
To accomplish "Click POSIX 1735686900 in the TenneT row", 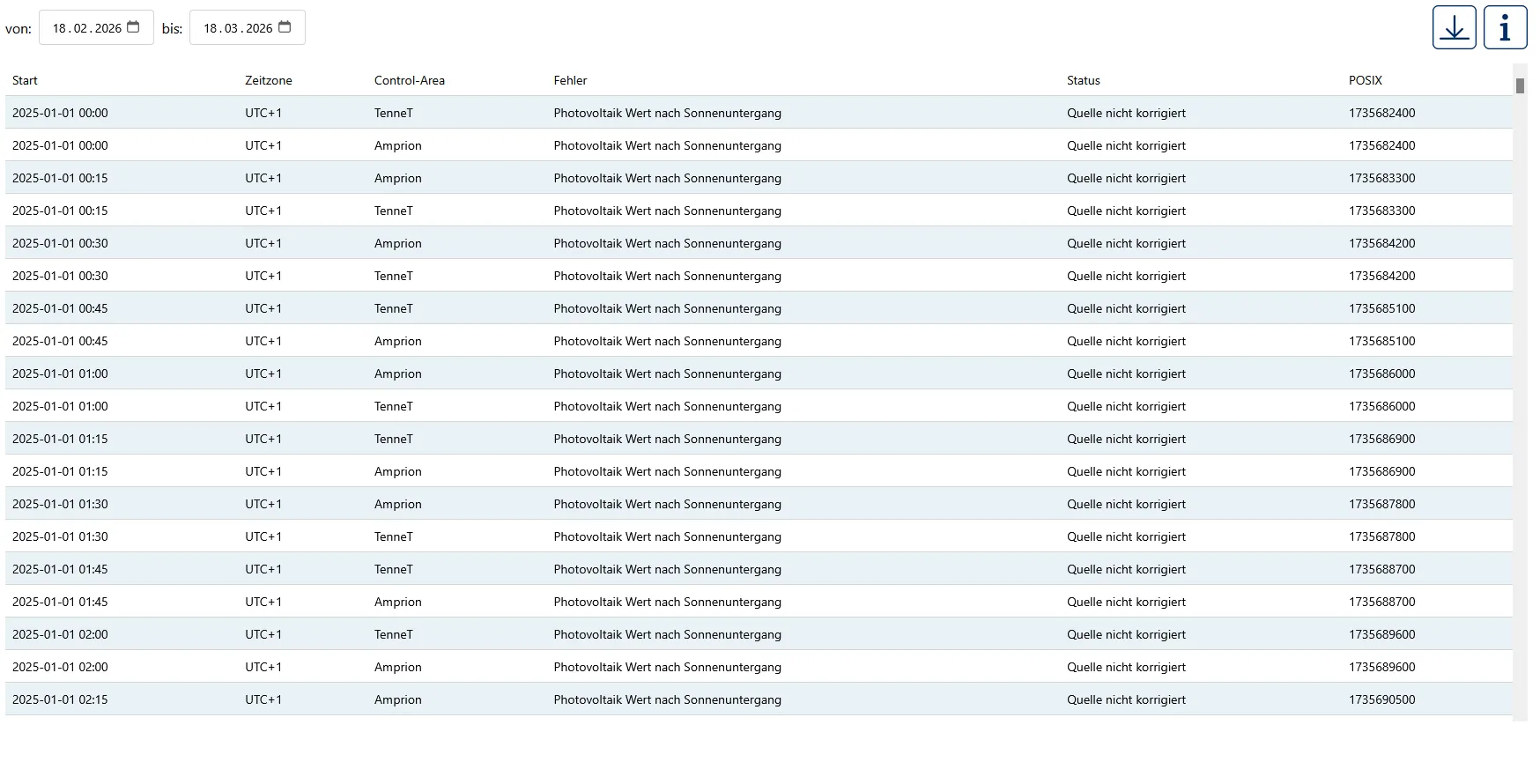I will point(1382,439).
